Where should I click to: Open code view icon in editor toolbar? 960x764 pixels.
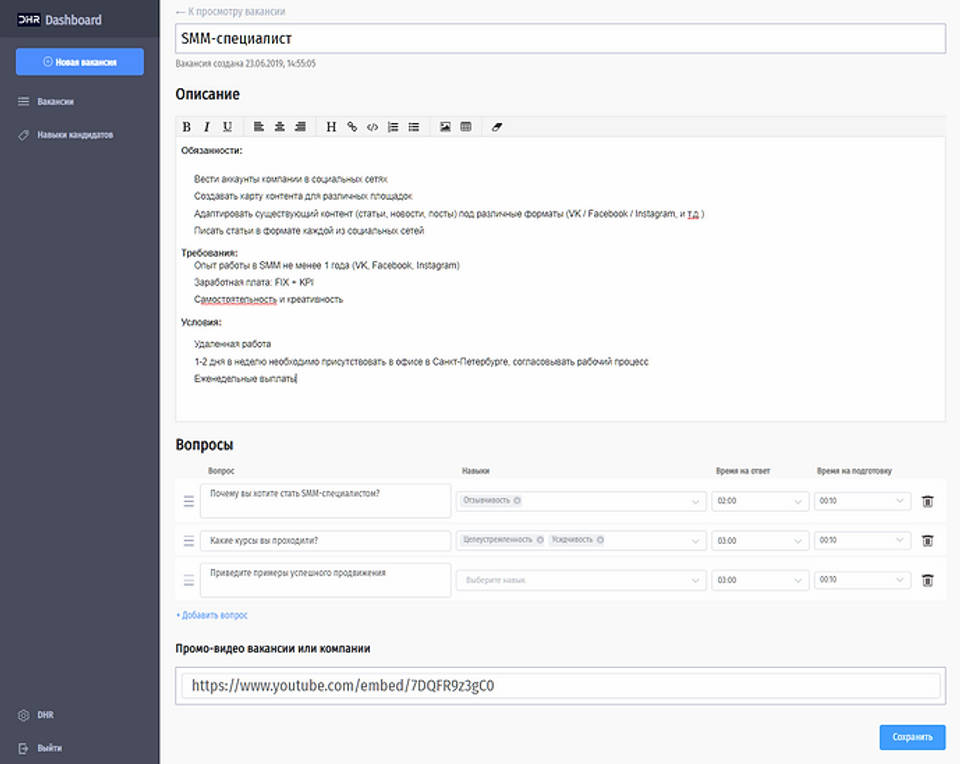coord(372,127)
